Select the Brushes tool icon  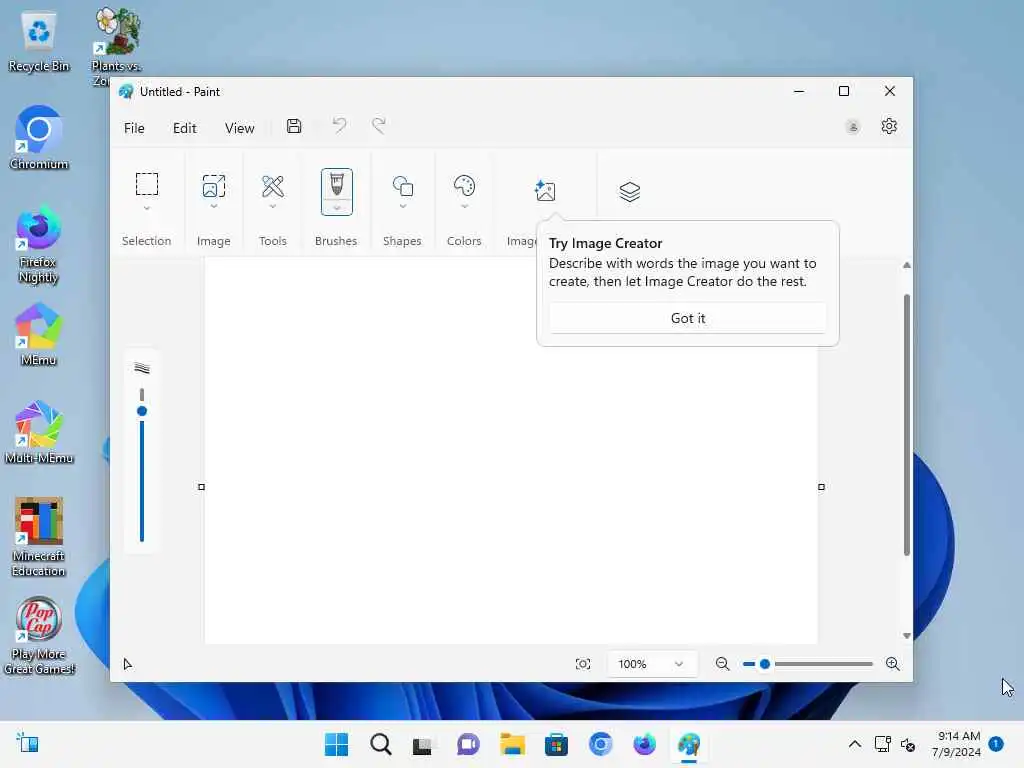pos(336,184)
